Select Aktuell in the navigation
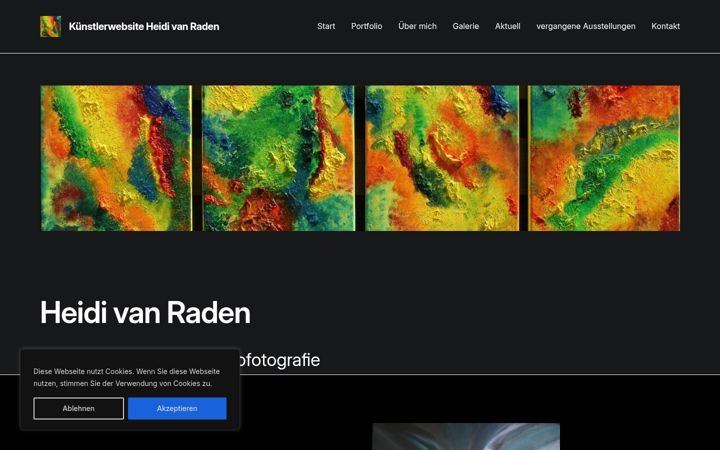The image size is (720, 450). [x=507, y=26]
